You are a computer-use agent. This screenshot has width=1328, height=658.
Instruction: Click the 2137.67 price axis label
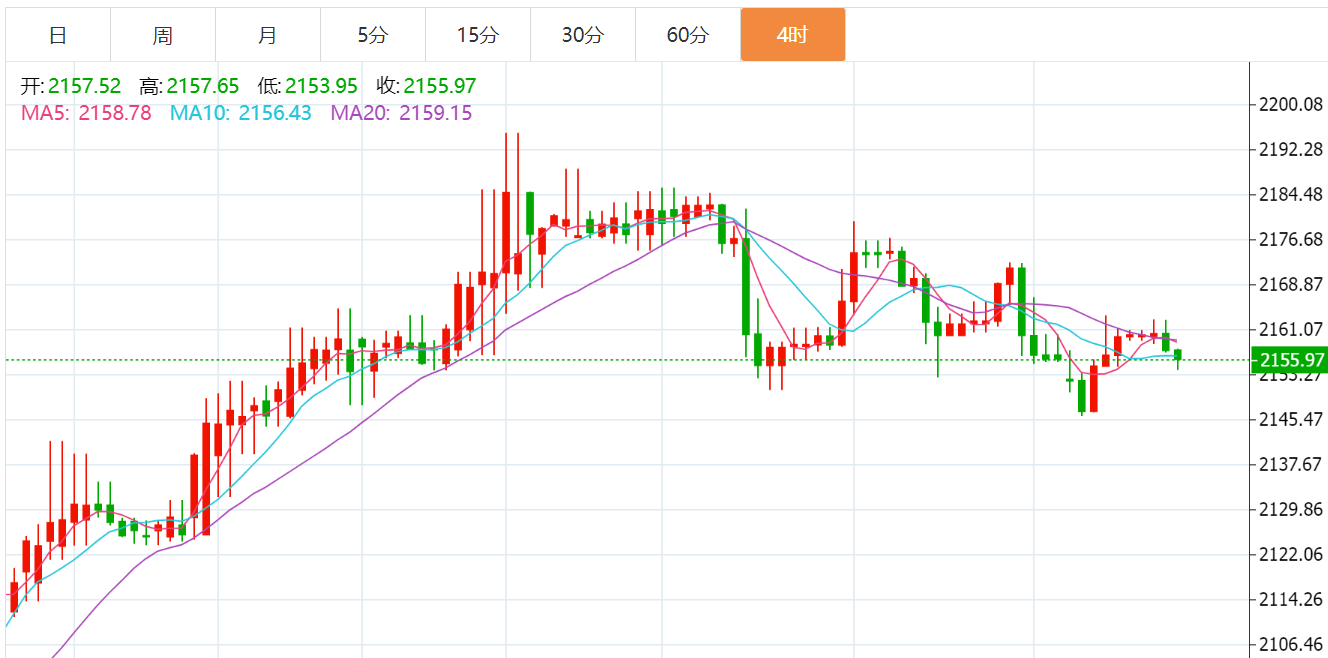[x=1292, y=464]
